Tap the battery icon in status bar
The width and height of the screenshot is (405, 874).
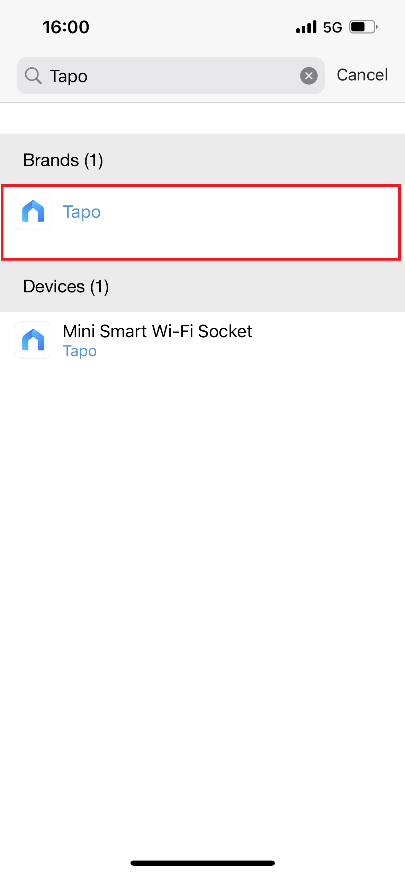click(364, 27)
